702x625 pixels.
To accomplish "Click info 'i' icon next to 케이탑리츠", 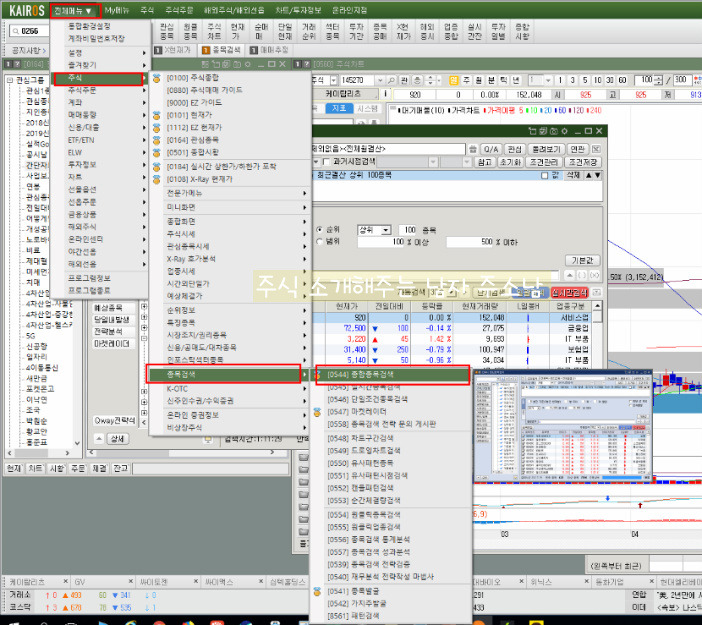I will coord(385,94).
